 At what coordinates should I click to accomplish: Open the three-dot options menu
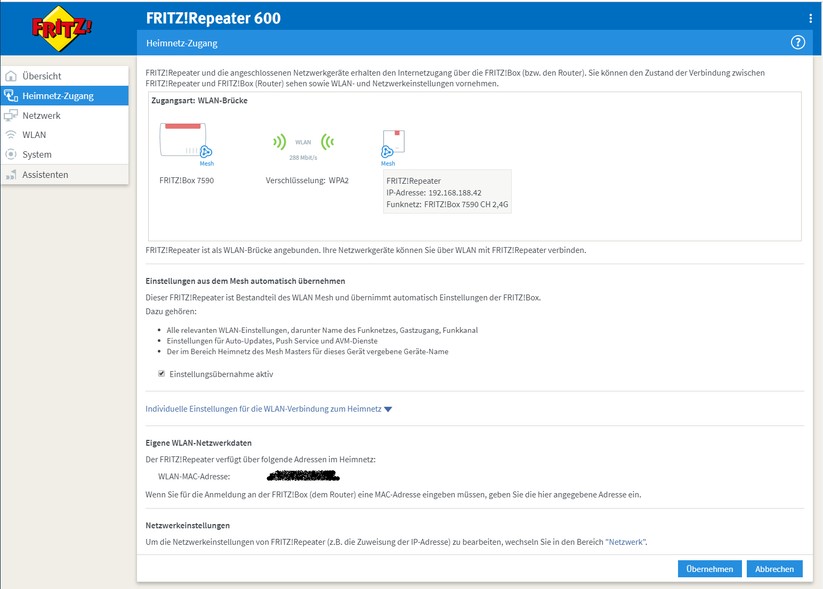coord(810,18)
